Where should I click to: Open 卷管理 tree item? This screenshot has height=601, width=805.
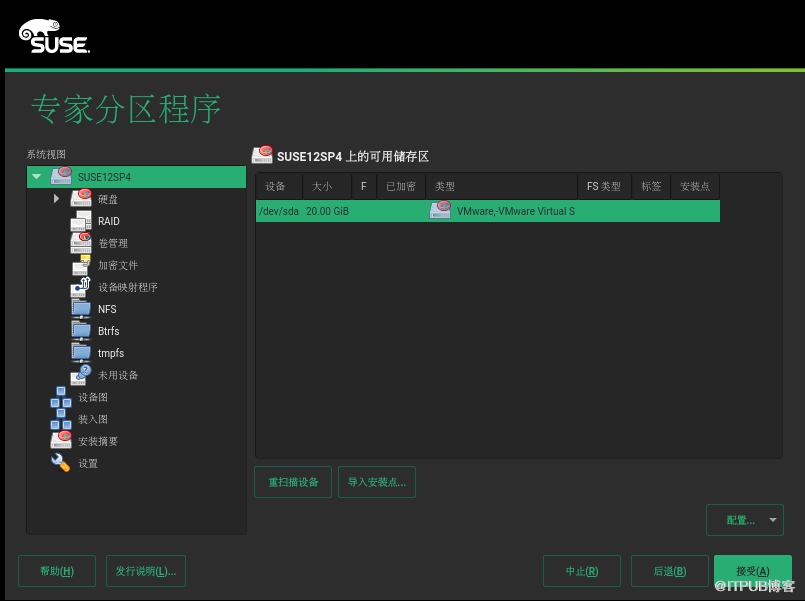(x=113, y=243)
